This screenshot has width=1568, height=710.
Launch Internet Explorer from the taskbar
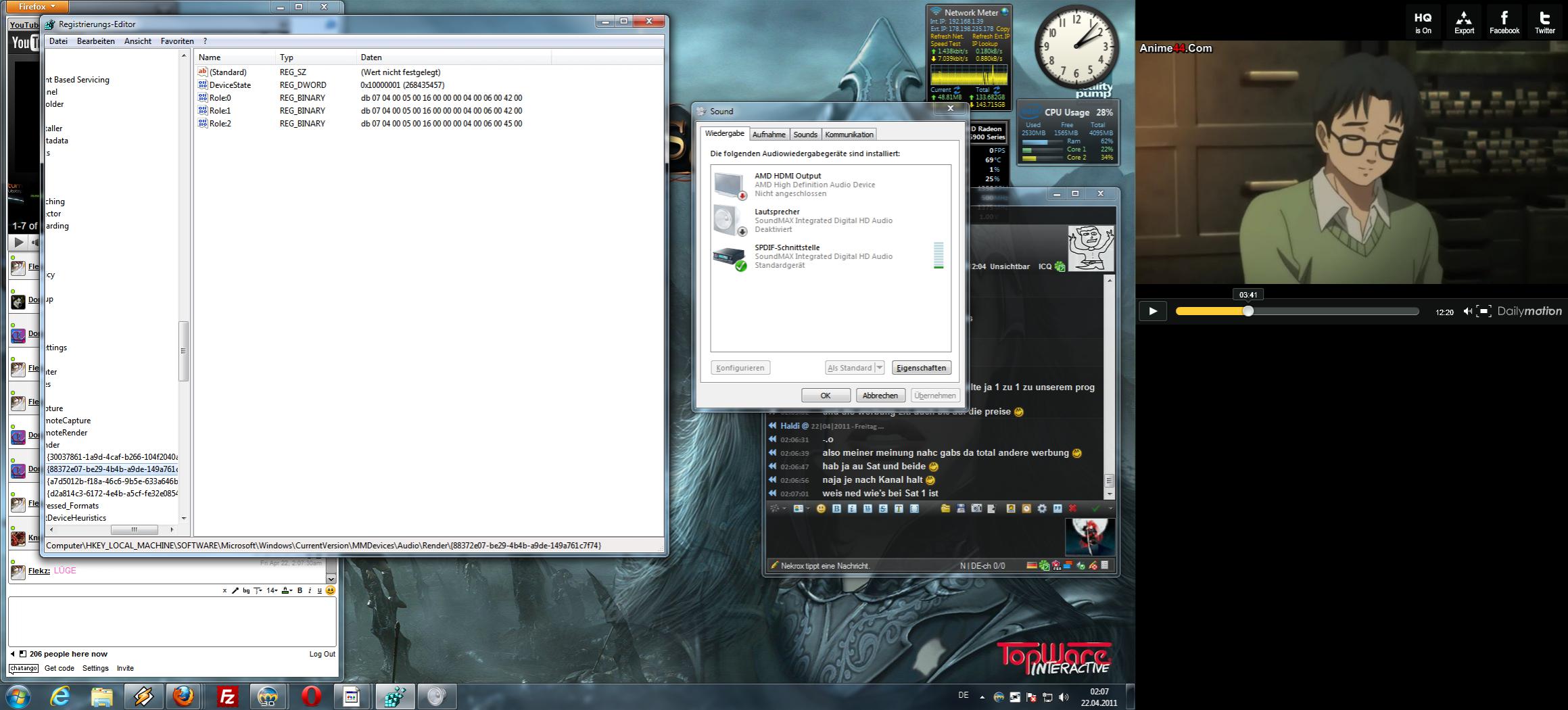coord(60,696)
